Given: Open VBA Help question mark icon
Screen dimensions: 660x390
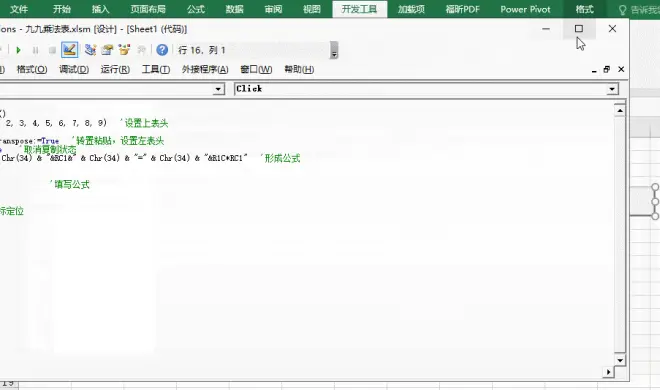Looking at the screenshot, I should click(x=162, y=50).
